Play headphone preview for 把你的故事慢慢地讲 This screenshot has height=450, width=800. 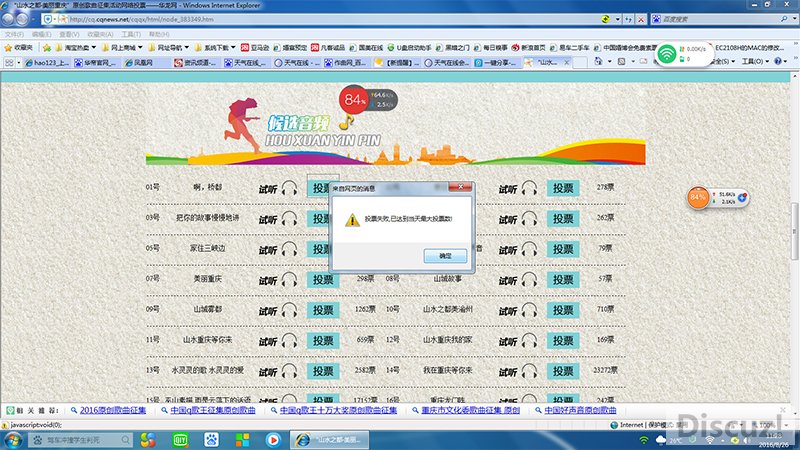[x=289, y=219]
